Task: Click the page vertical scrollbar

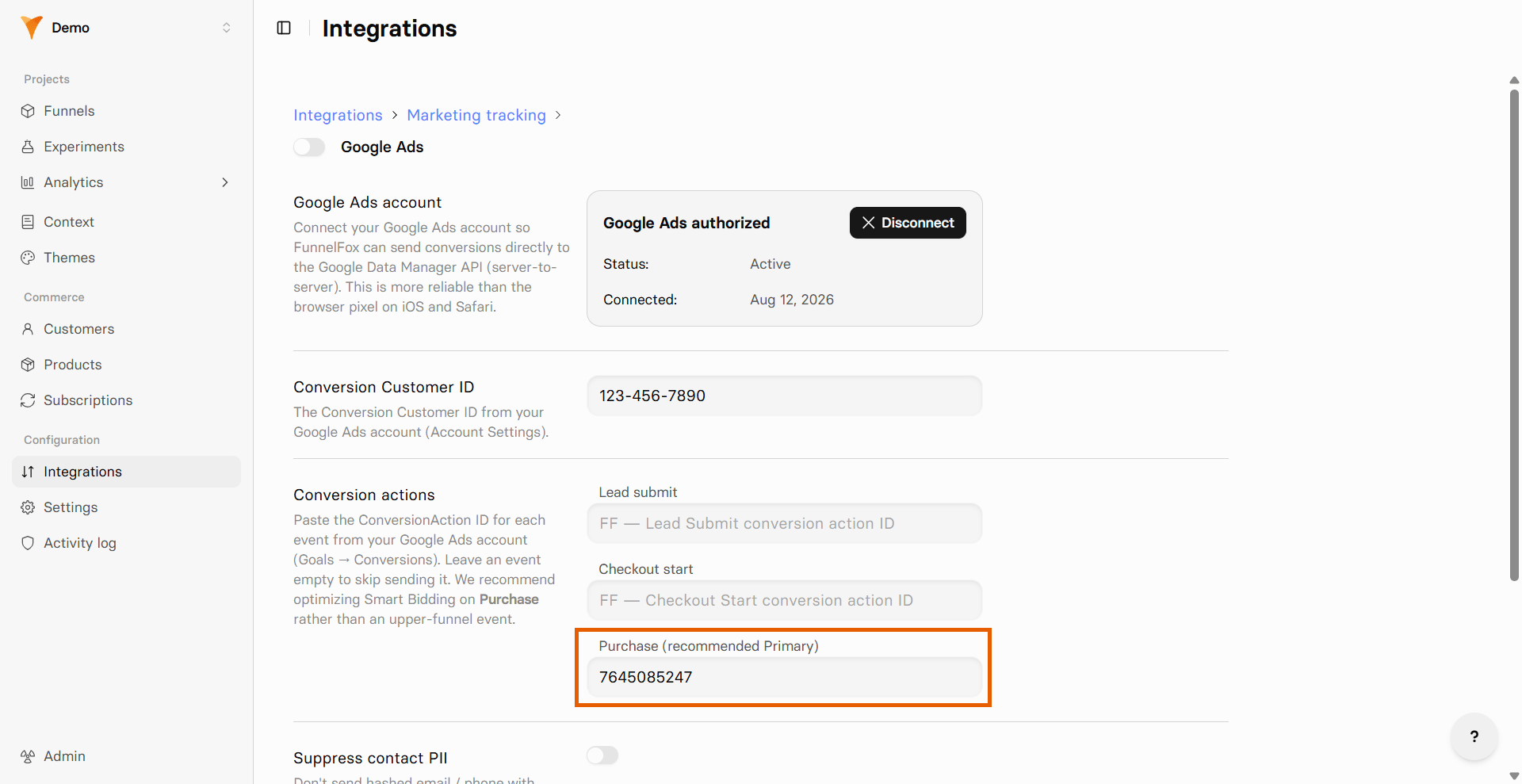Action: point(1514,333)
